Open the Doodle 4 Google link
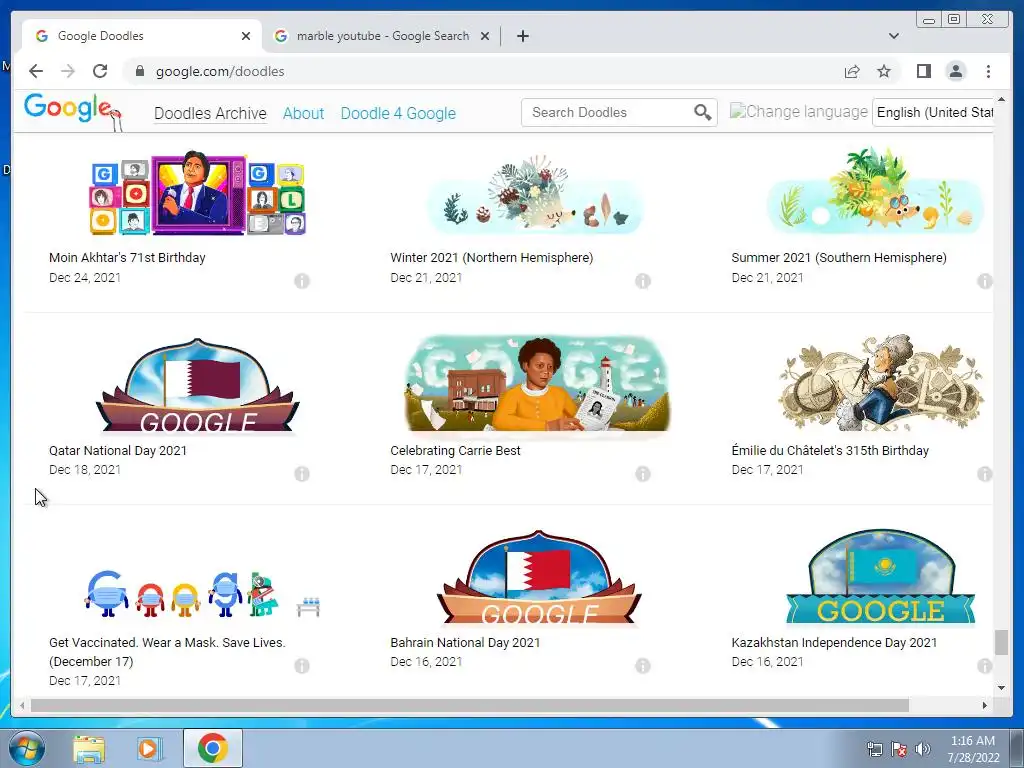This screenshot has height=768, width=1024. pos(398,113)
